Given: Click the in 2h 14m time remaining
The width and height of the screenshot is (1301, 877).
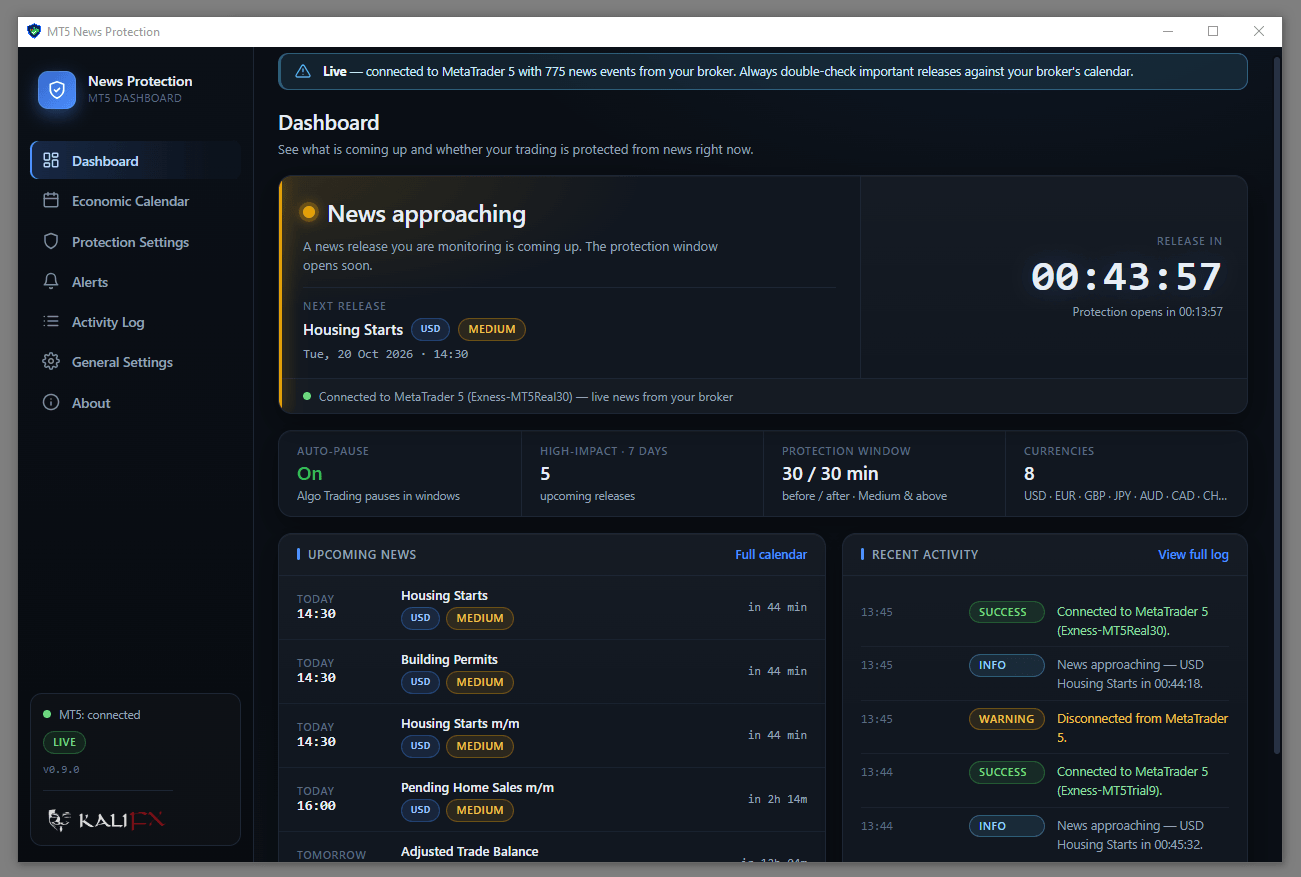Looking at the screenshot, I should point(777,799).
